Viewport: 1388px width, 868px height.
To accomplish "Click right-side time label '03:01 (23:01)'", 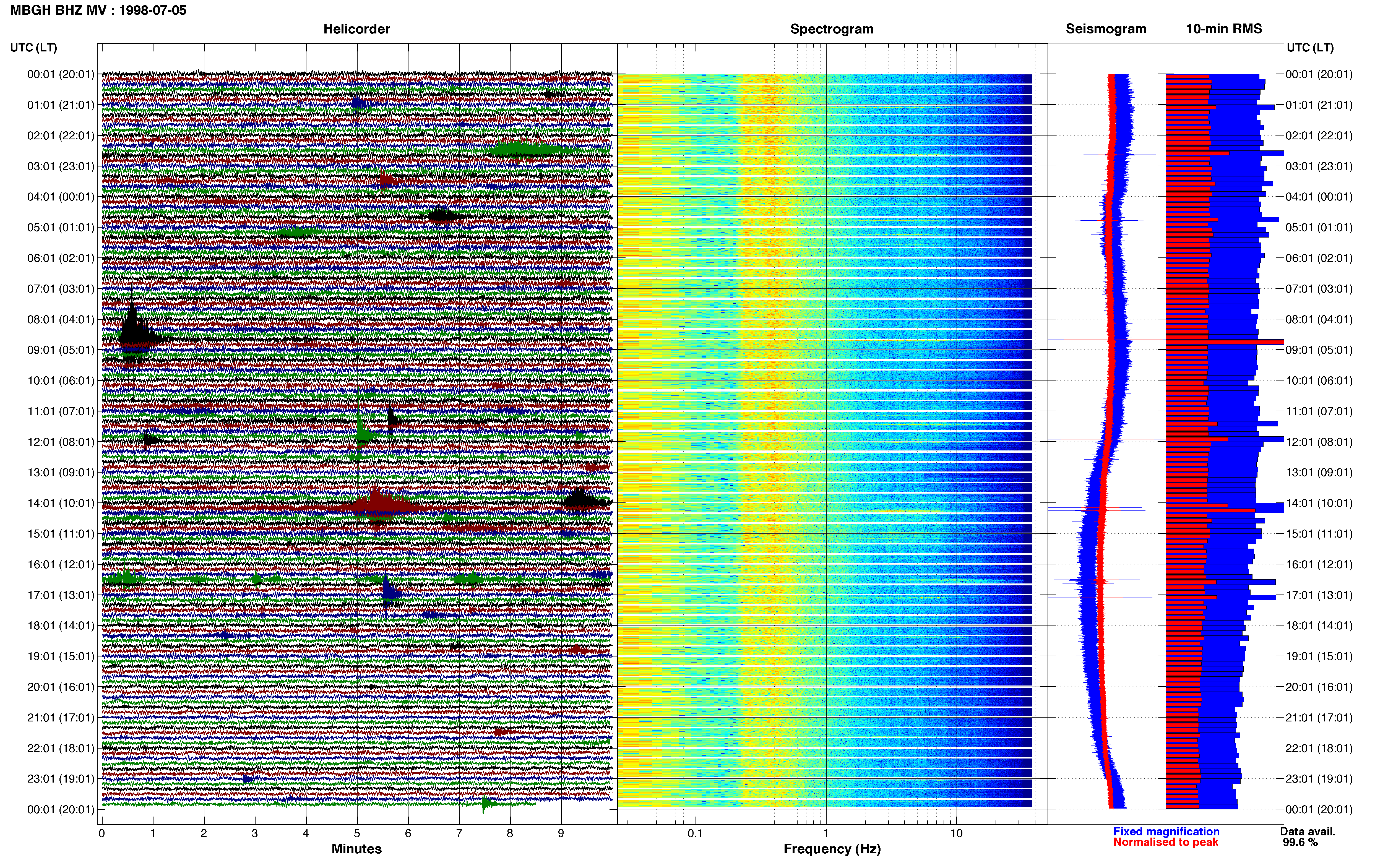I will click(1319, 166).
